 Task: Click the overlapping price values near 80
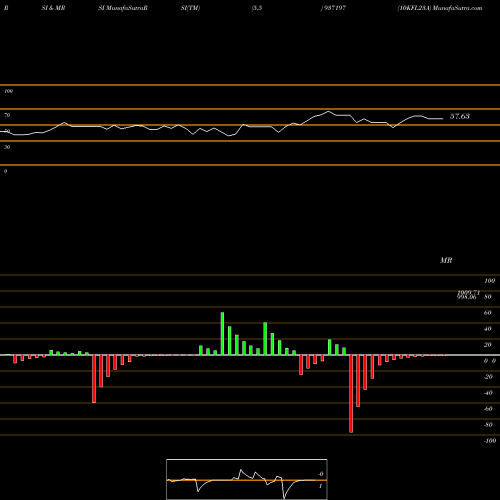pos(468,295)
